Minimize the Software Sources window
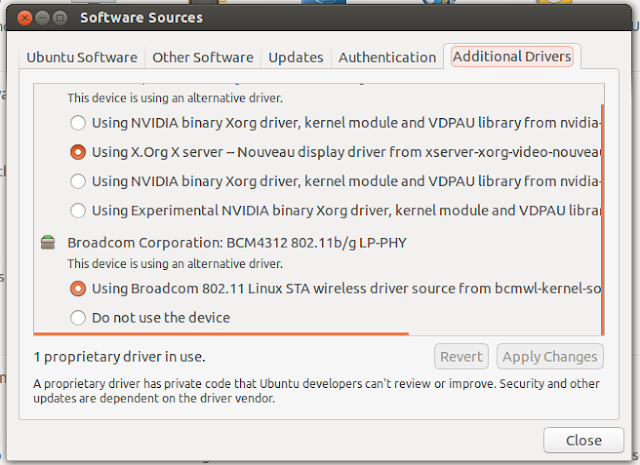This screenshot has width=640, height=465. [42, 18]
